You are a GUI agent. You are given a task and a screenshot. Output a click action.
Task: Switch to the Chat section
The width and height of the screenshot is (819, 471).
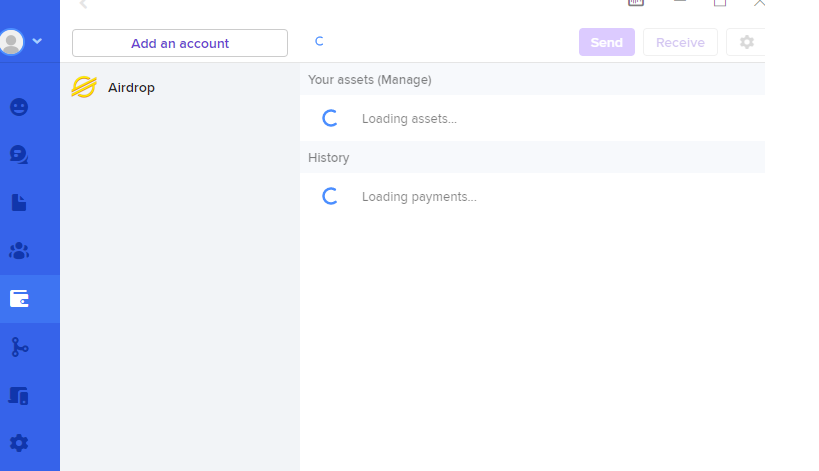pyautogui.click(x=19, y=155)
